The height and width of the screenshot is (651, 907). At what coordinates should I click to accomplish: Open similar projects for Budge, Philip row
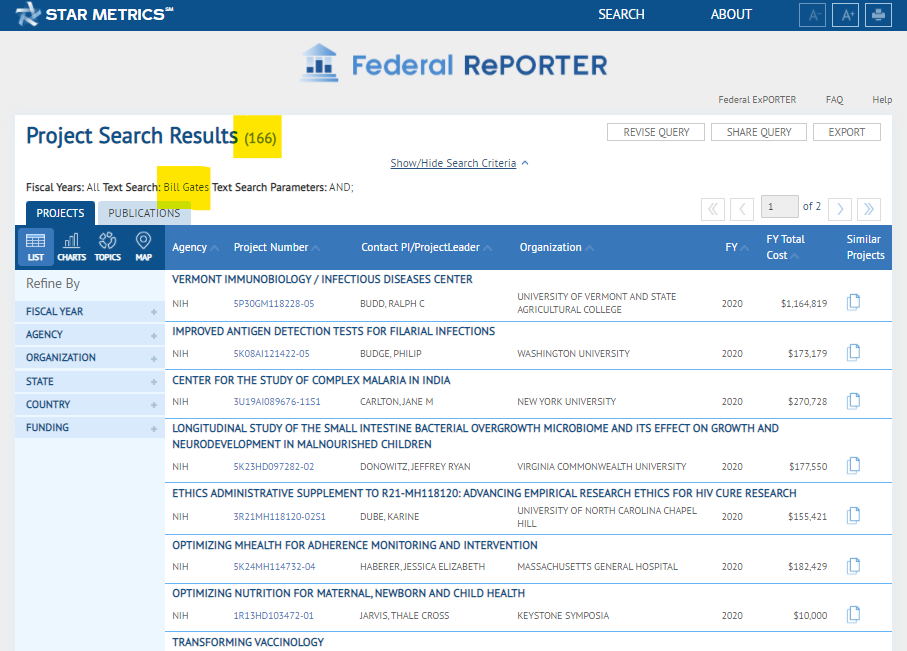point(853,352)
